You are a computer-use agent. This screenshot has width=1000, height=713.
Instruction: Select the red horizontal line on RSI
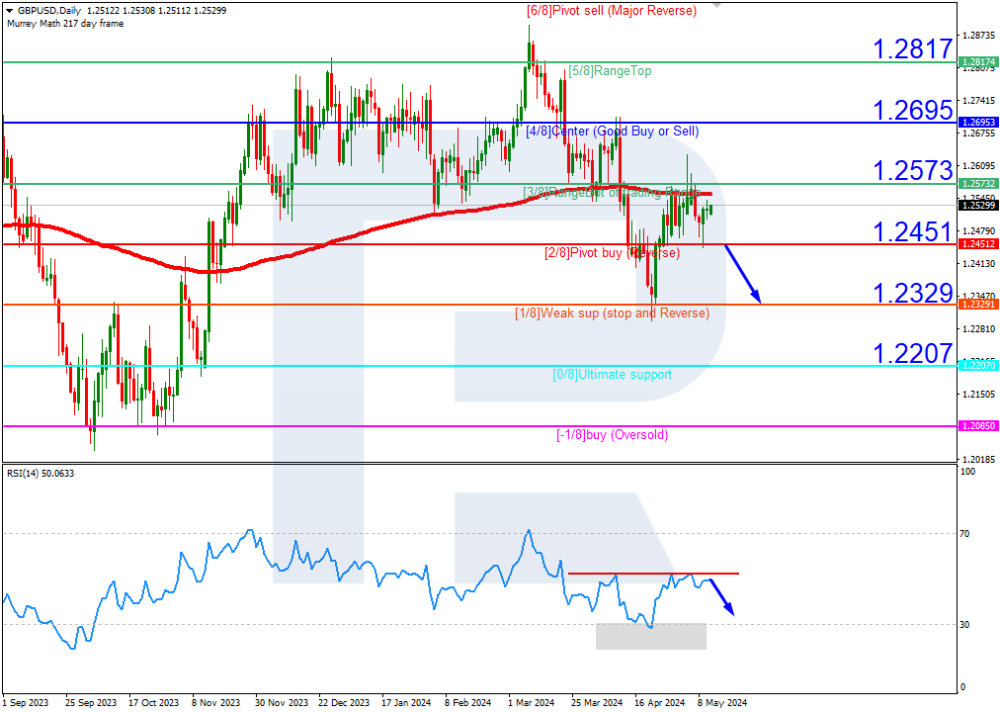(x=653, y=573)
